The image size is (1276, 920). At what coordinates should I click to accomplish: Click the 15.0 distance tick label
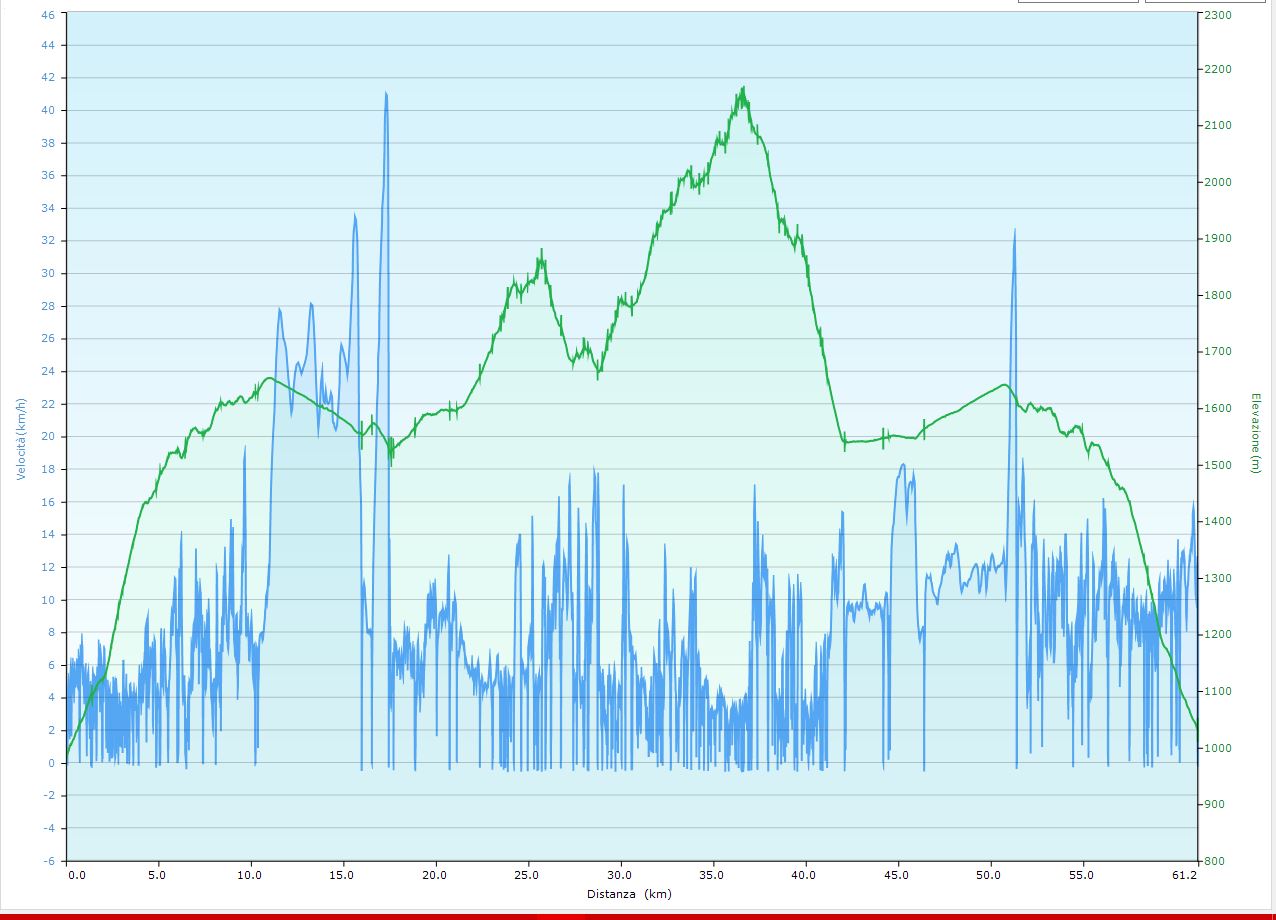tap(343, 876)
